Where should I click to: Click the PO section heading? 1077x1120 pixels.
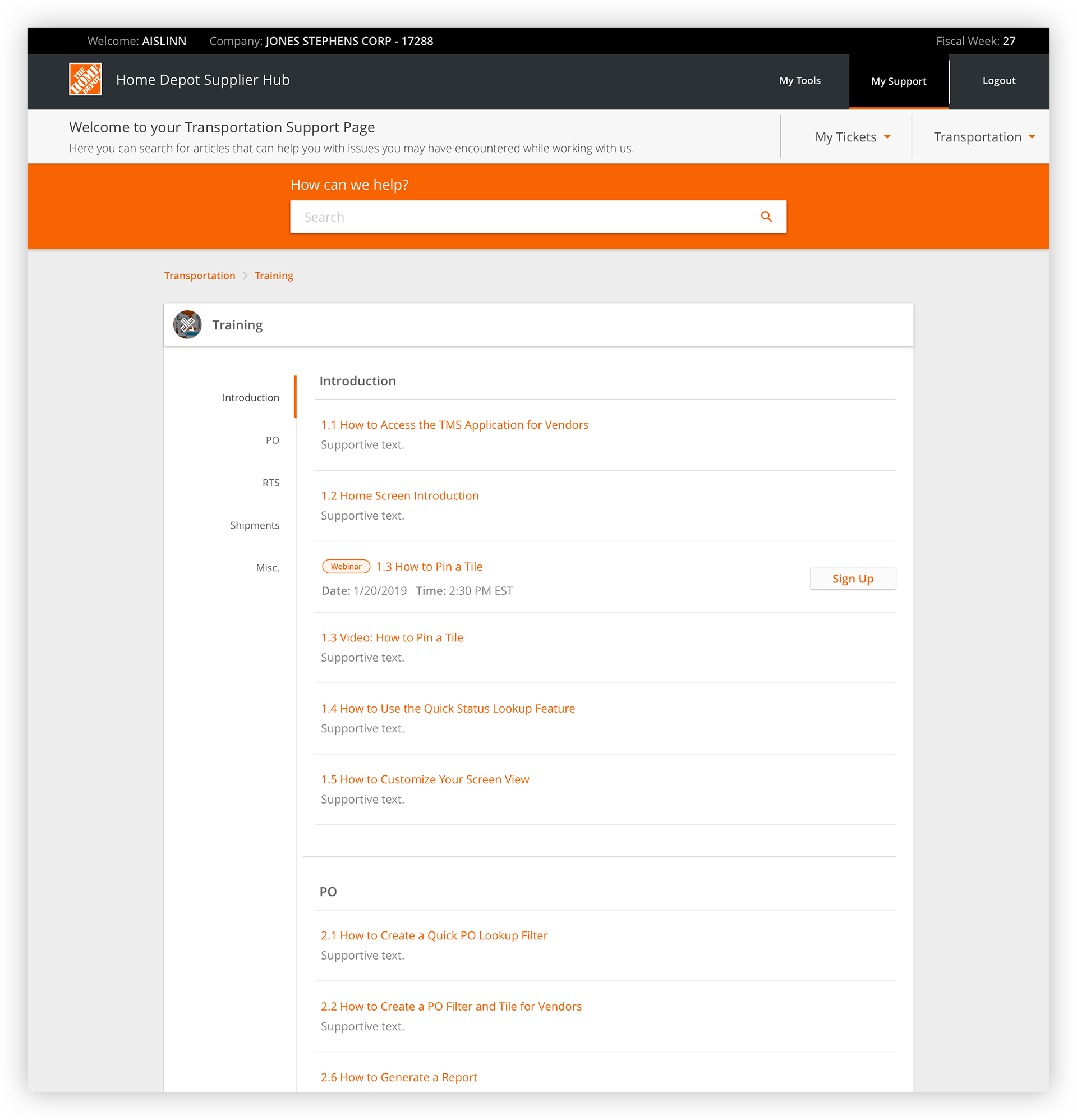coord(328,892)
